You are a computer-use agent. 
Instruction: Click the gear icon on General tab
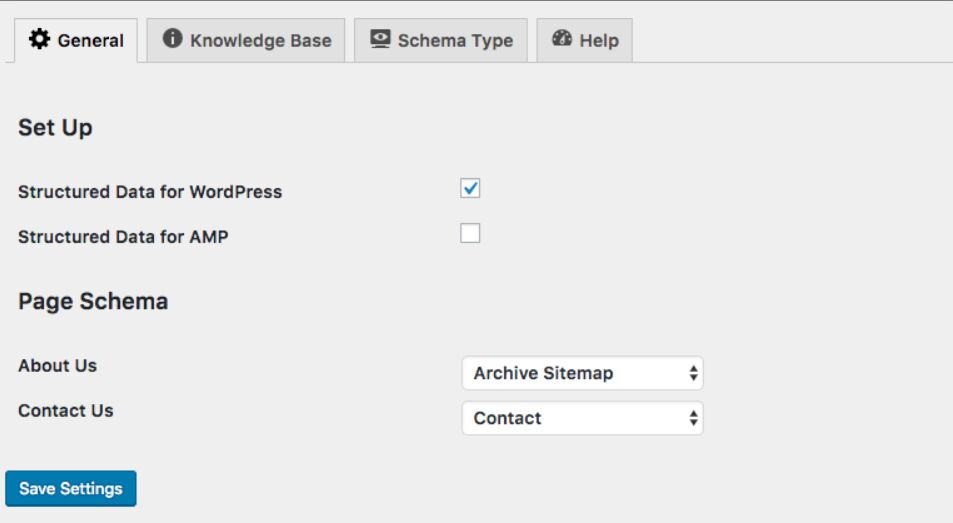pos(40,39)
